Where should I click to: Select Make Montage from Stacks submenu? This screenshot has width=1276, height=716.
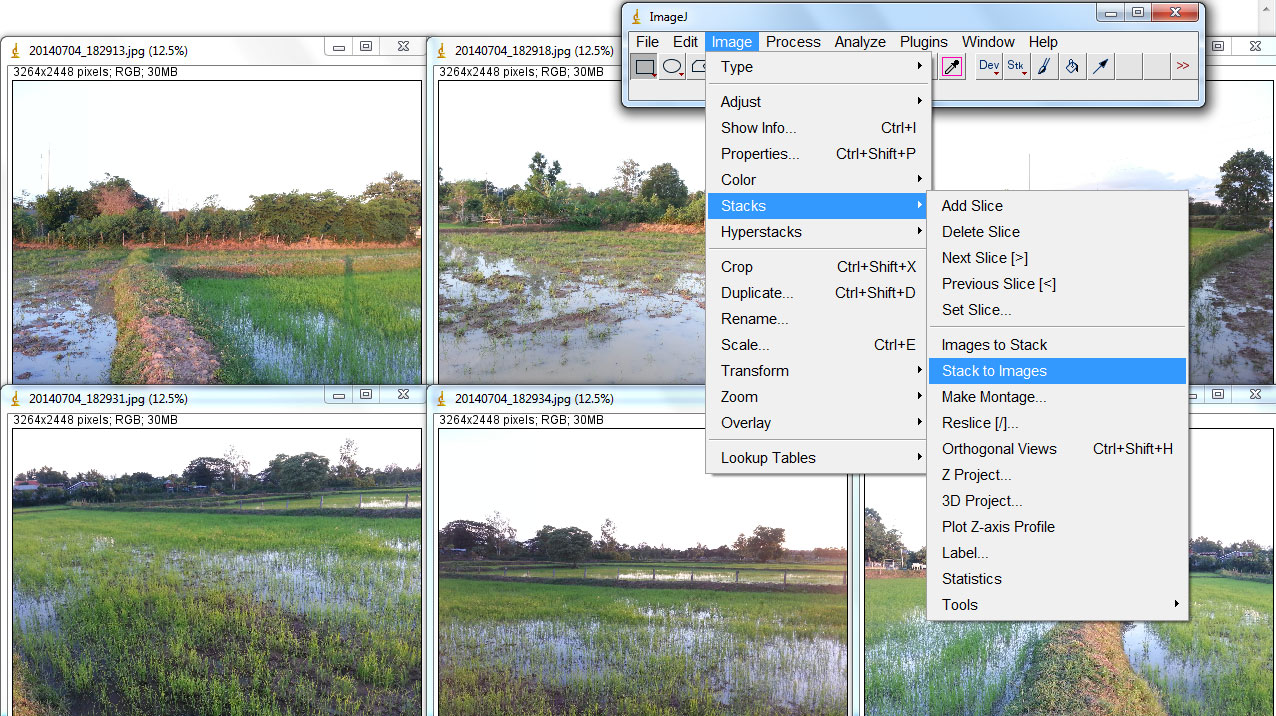993,397
